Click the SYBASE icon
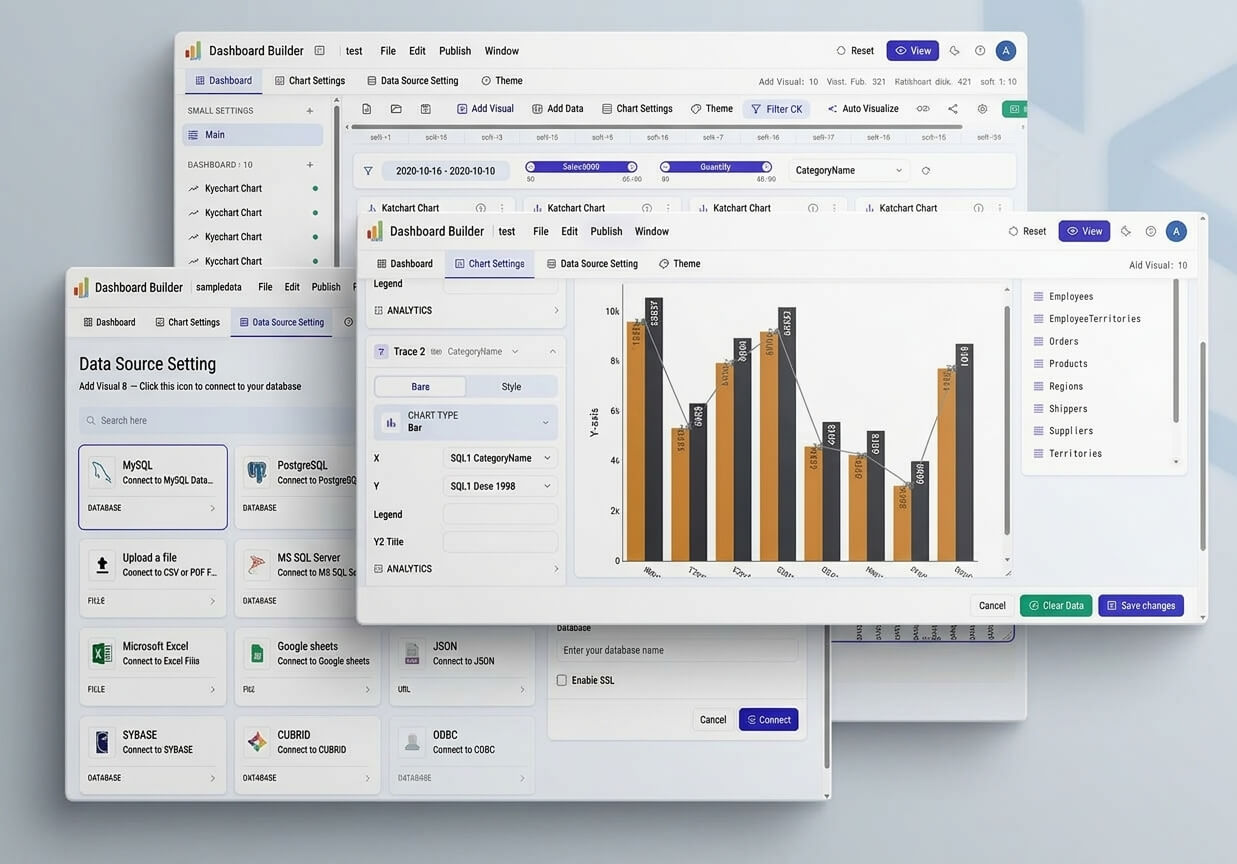Image resolution: width=1237 pixels, height=864 pixels. [x=101, y=742]
